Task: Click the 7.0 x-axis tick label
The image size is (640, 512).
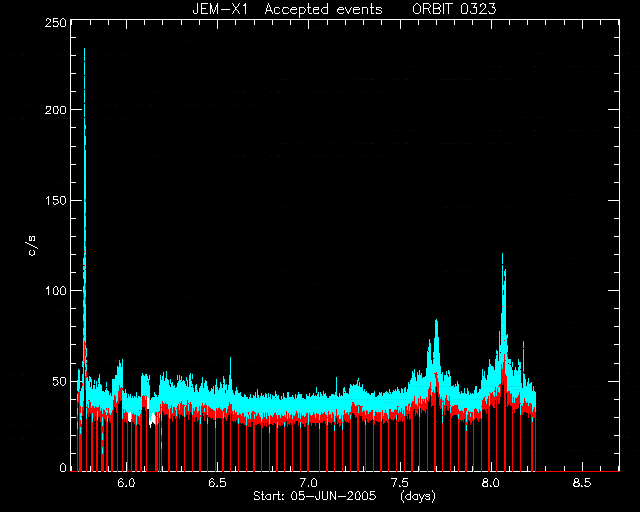Action: pyautogui.click(x=308, y=483)
